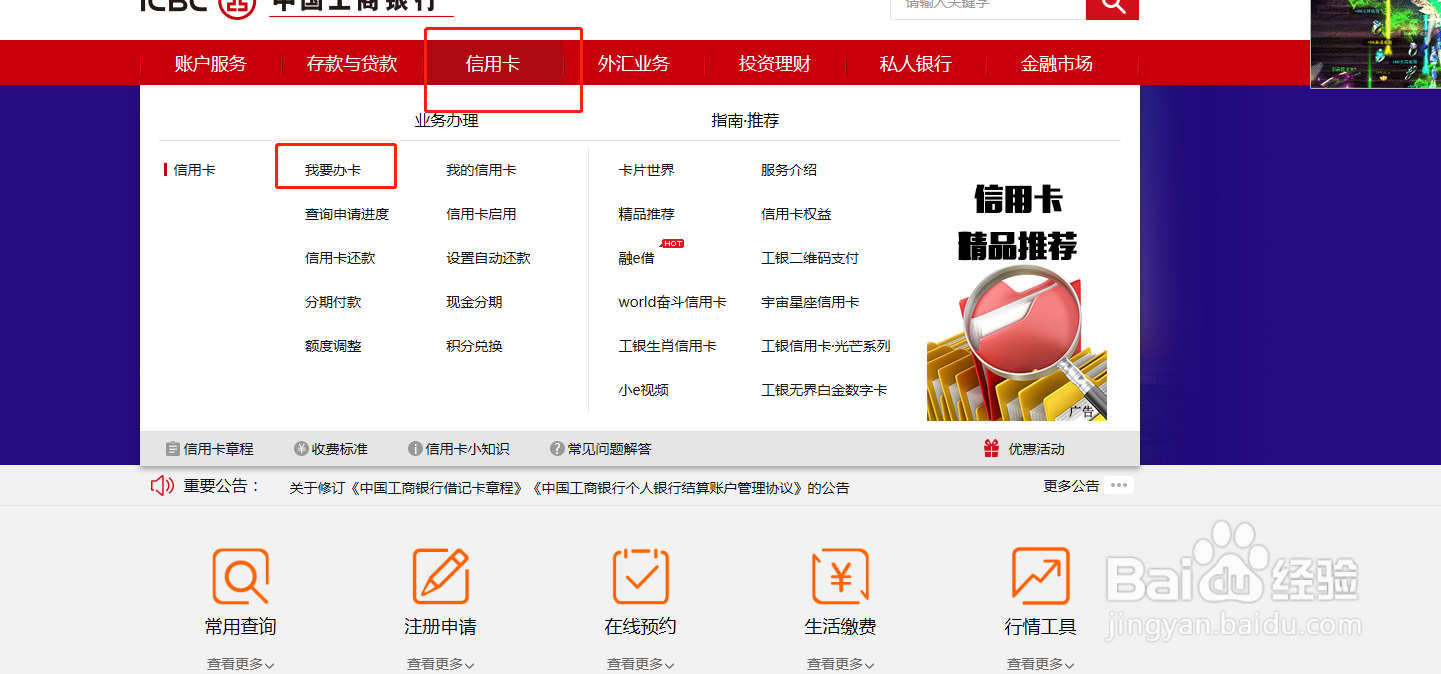
Task: Click the red gift icon beside 优惠活动
Action: pos(991,448)
